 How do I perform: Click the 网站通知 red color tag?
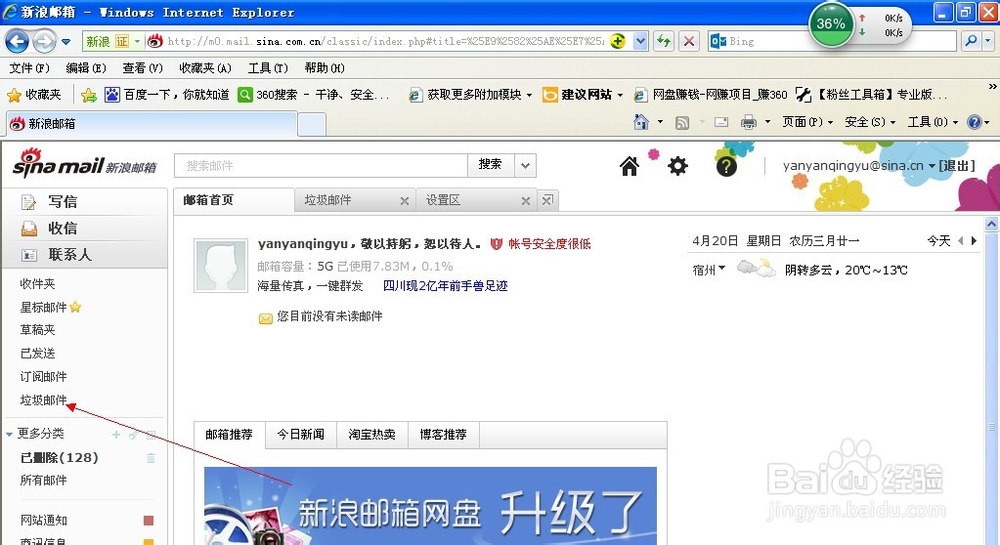pyautogui.click(x=149, y=521)
